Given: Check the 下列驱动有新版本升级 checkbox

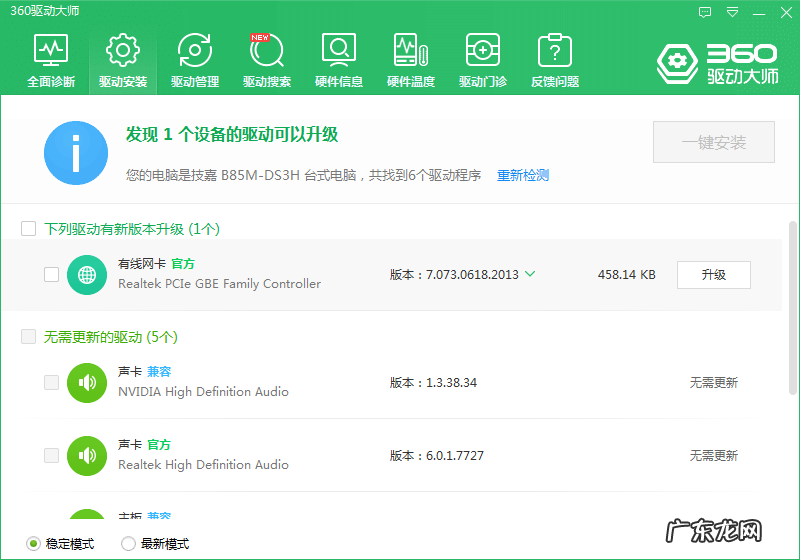Looking at the screenshot, I should point(29,228).
